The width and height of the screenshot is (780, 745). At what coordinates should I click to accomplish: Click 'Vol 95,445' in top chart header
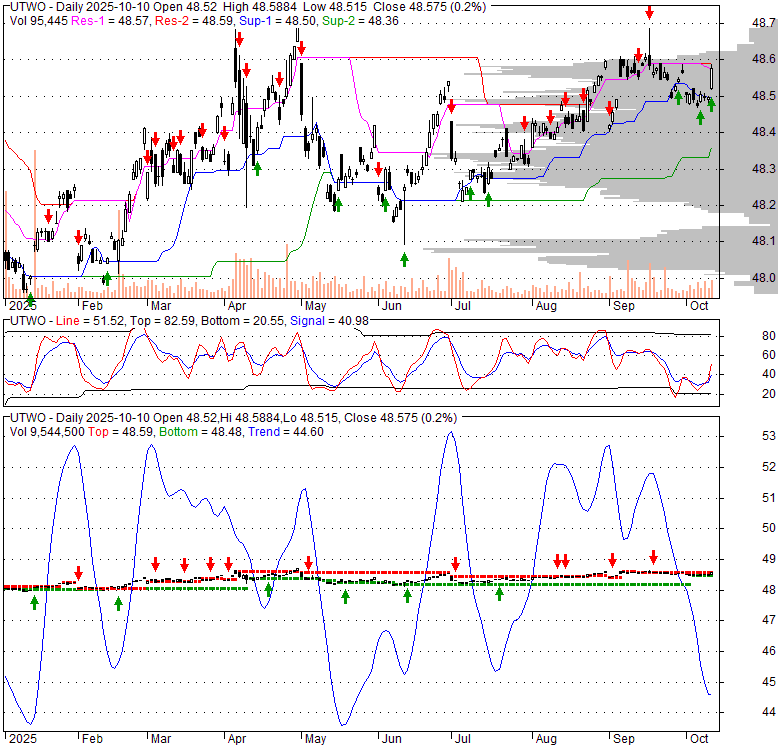(x=39, y=21)
